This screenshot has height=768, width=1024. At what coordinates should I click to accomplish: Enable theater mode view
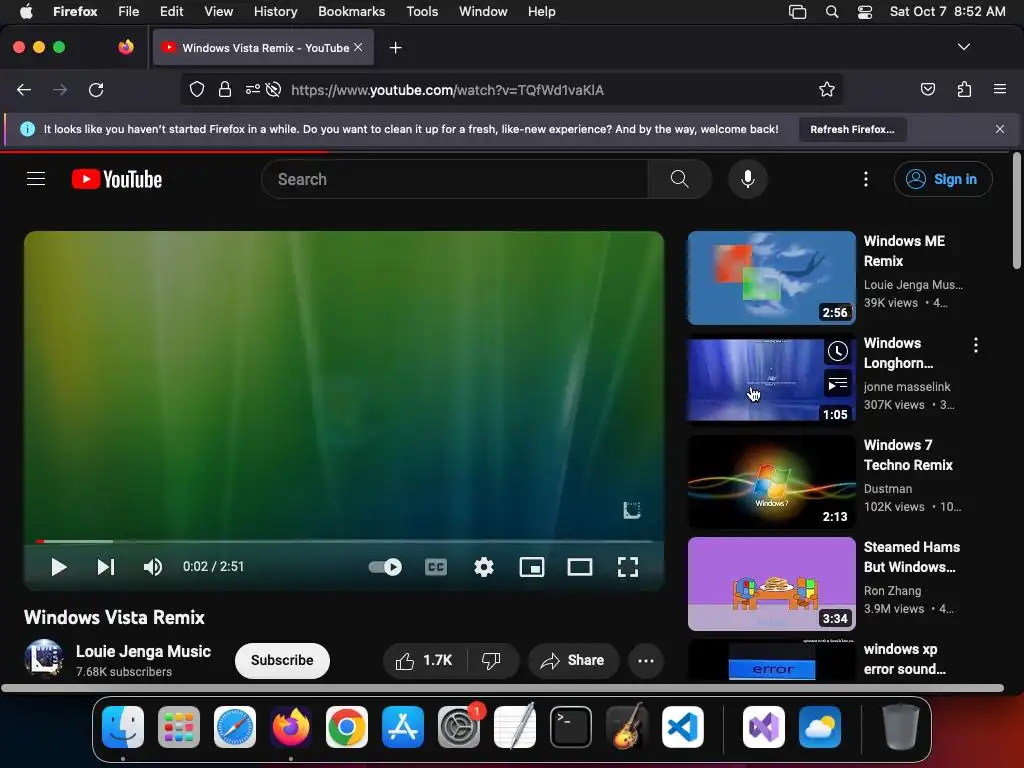pos(580,567)
